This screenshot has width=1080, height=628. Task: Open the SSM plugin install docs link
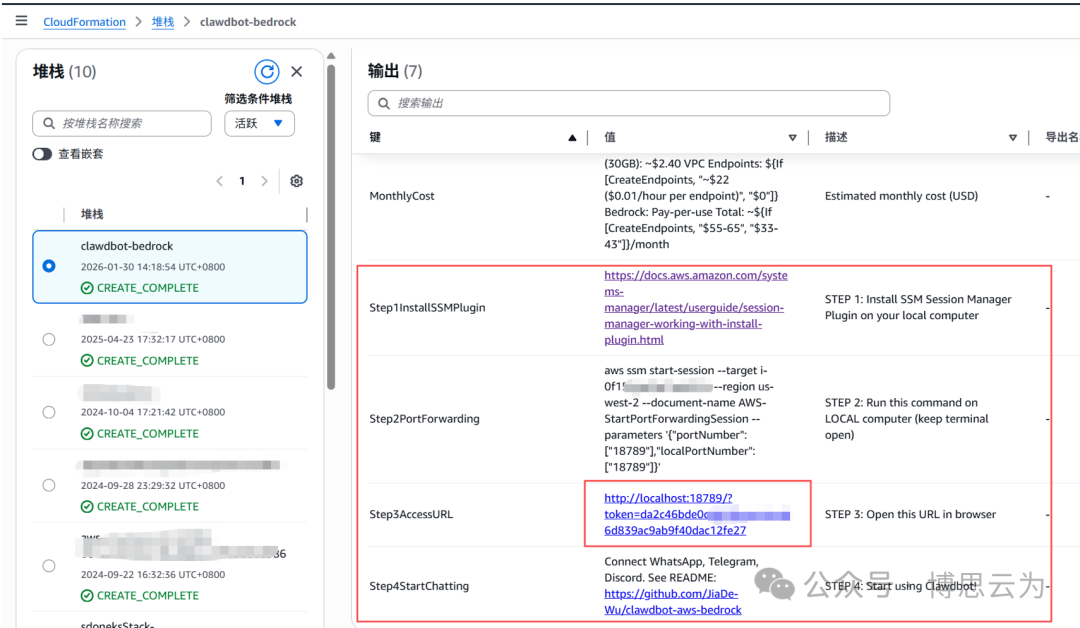pos(696,307)
